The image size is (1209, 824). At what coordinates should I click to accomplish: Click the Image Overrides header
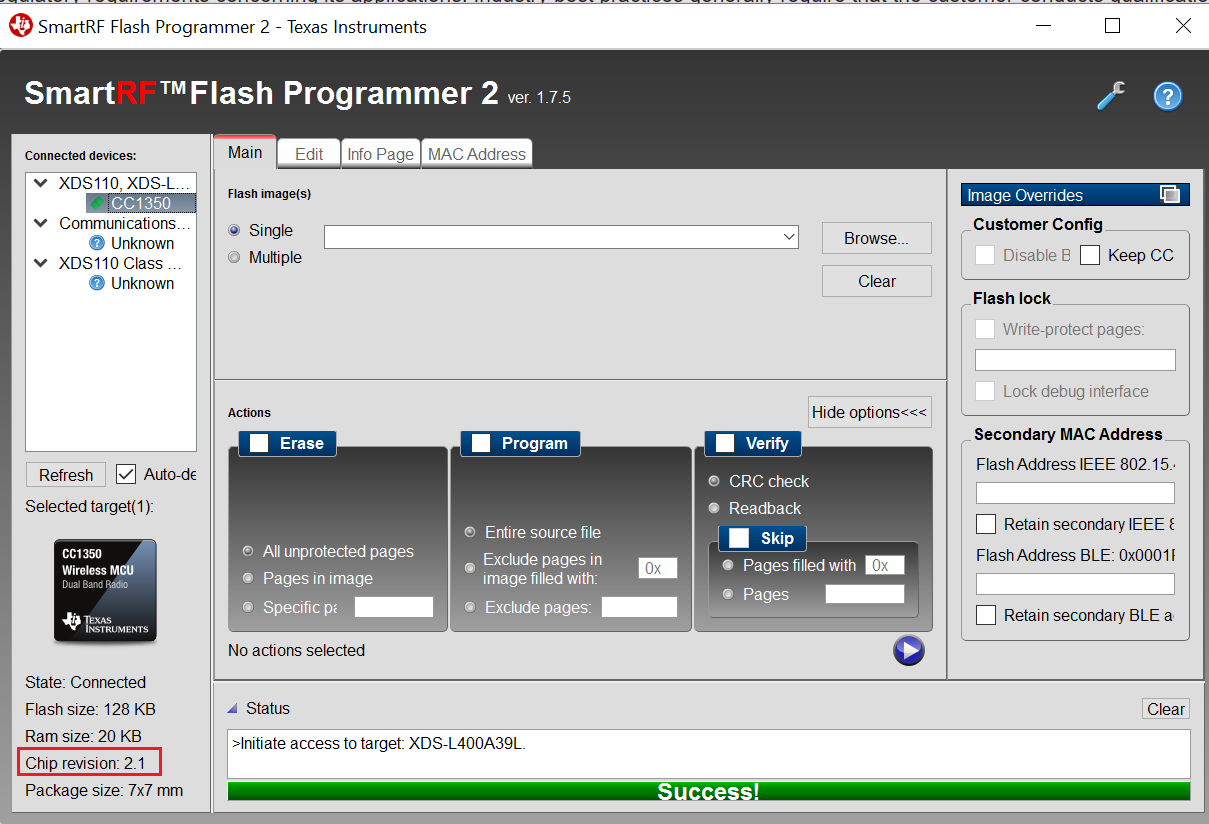pos(1075,195)
